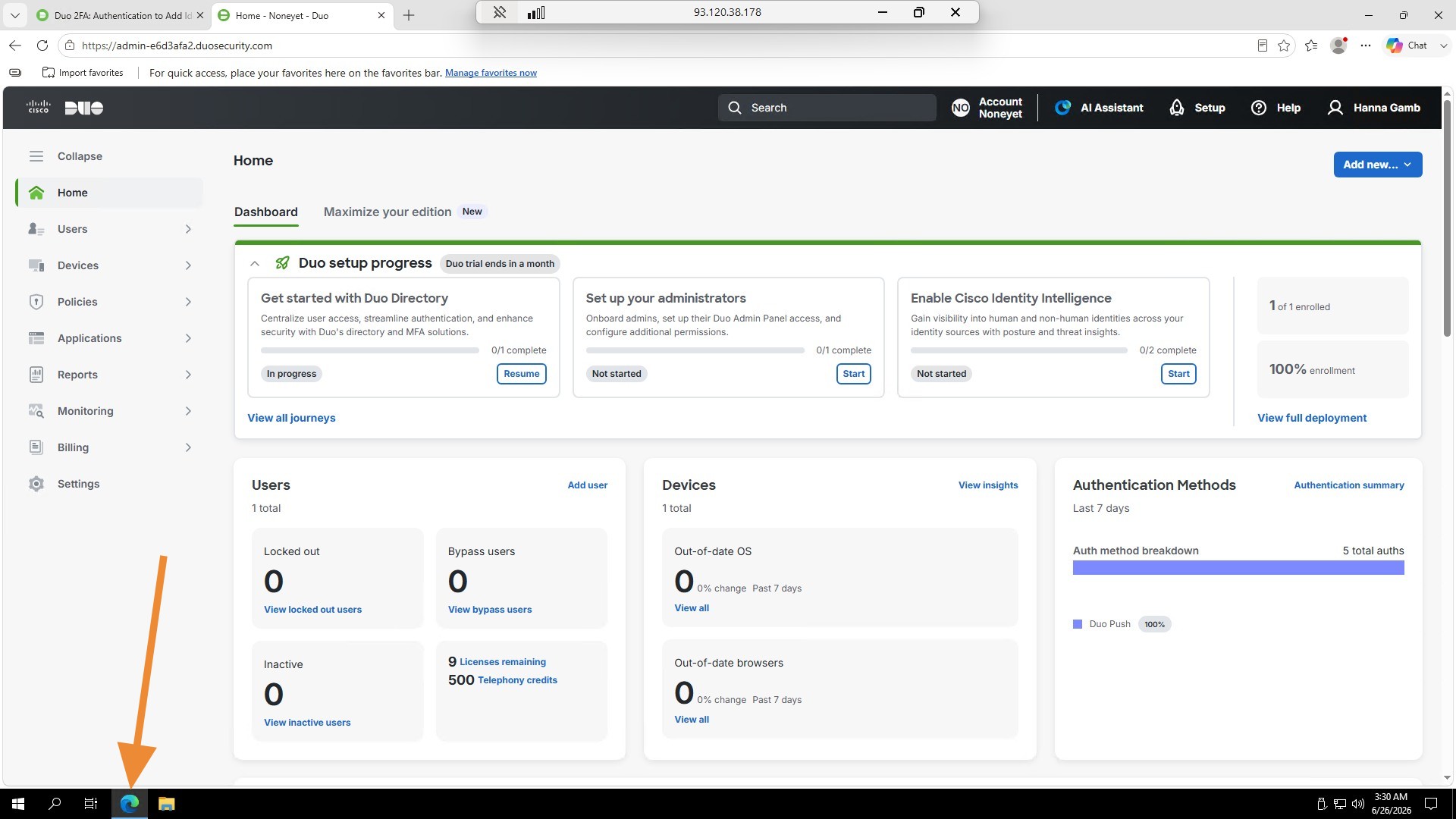Click the AI Assistant icon
The image size is (1456, 819).
coord(1063,108)
